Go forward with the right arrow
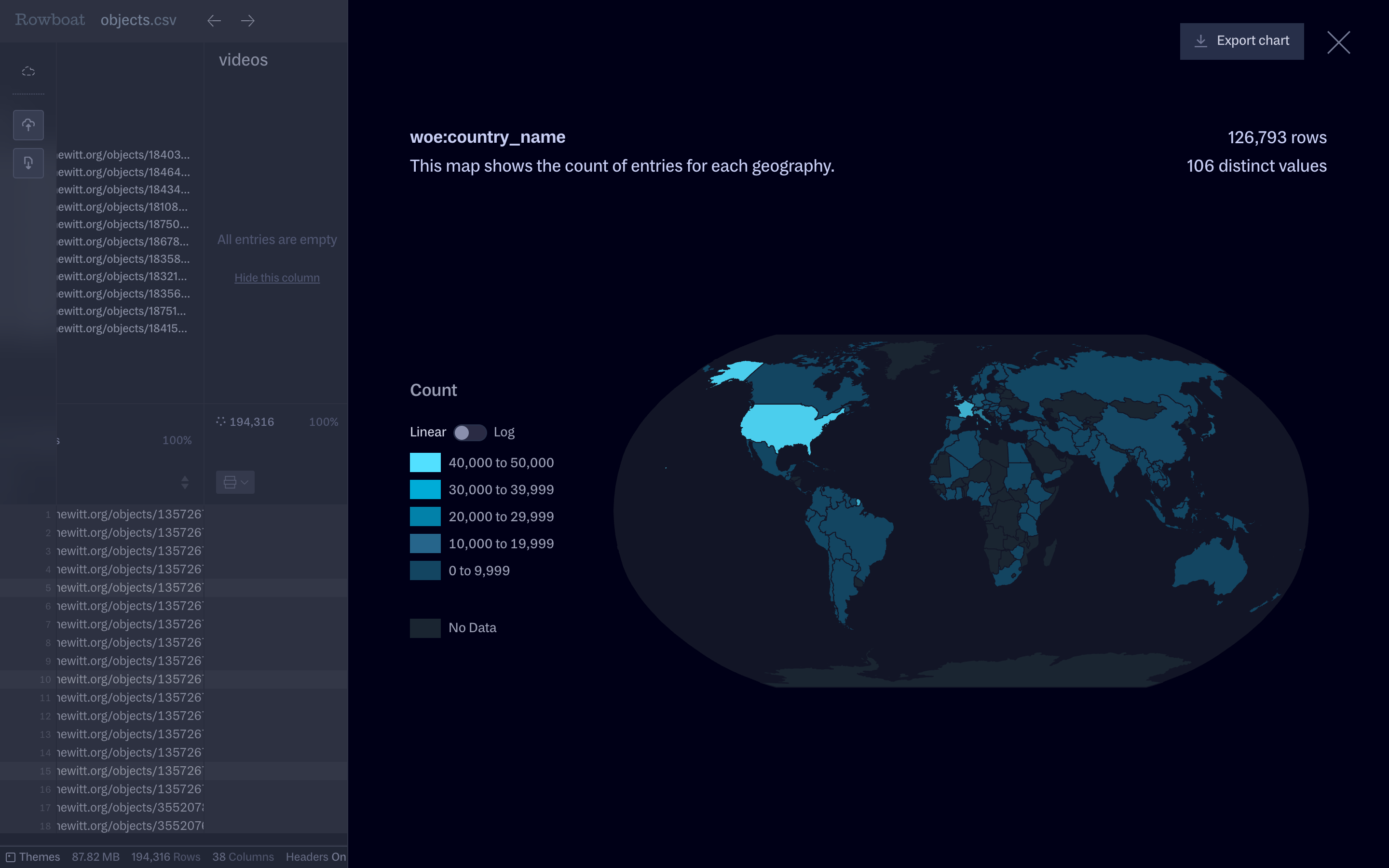1389x868 pixels. (x=248, y=21)
